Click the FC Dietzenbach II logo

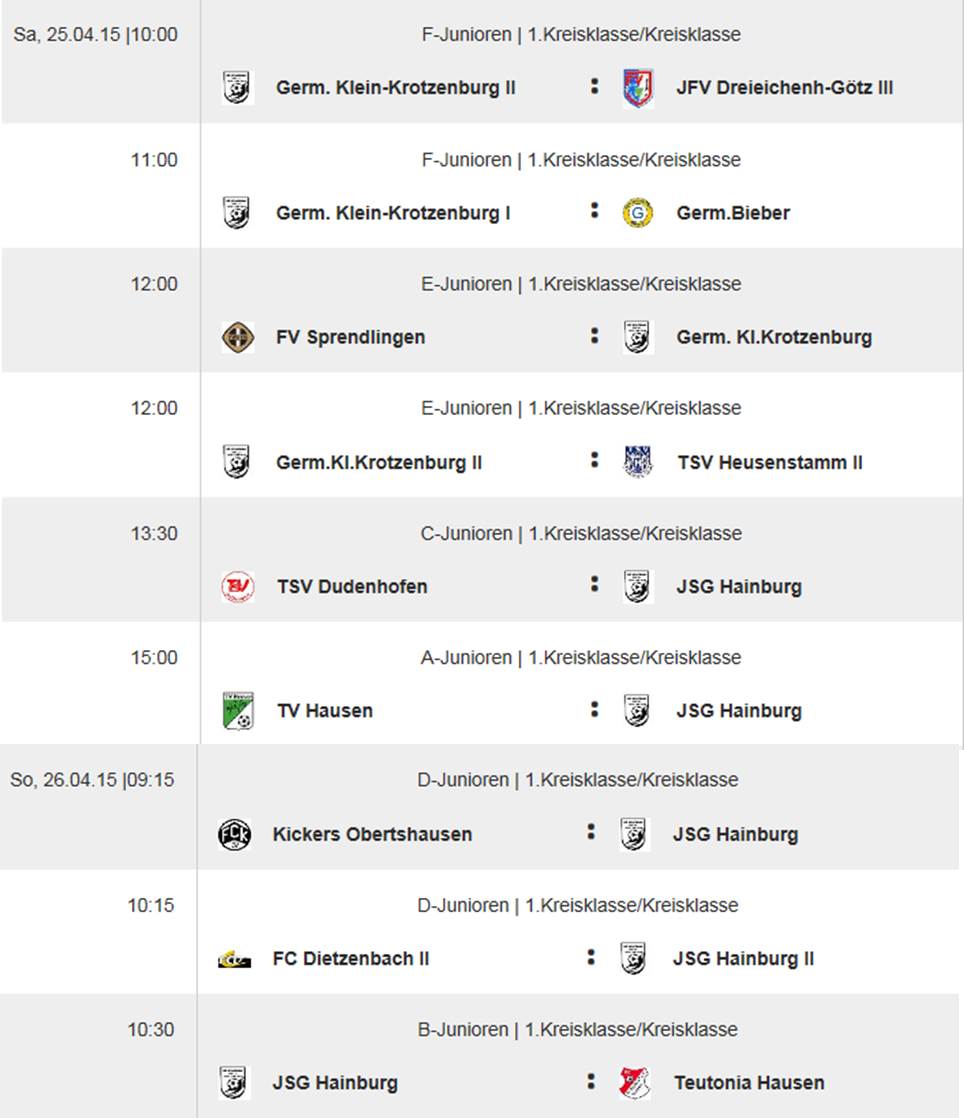tap(234, 959)
